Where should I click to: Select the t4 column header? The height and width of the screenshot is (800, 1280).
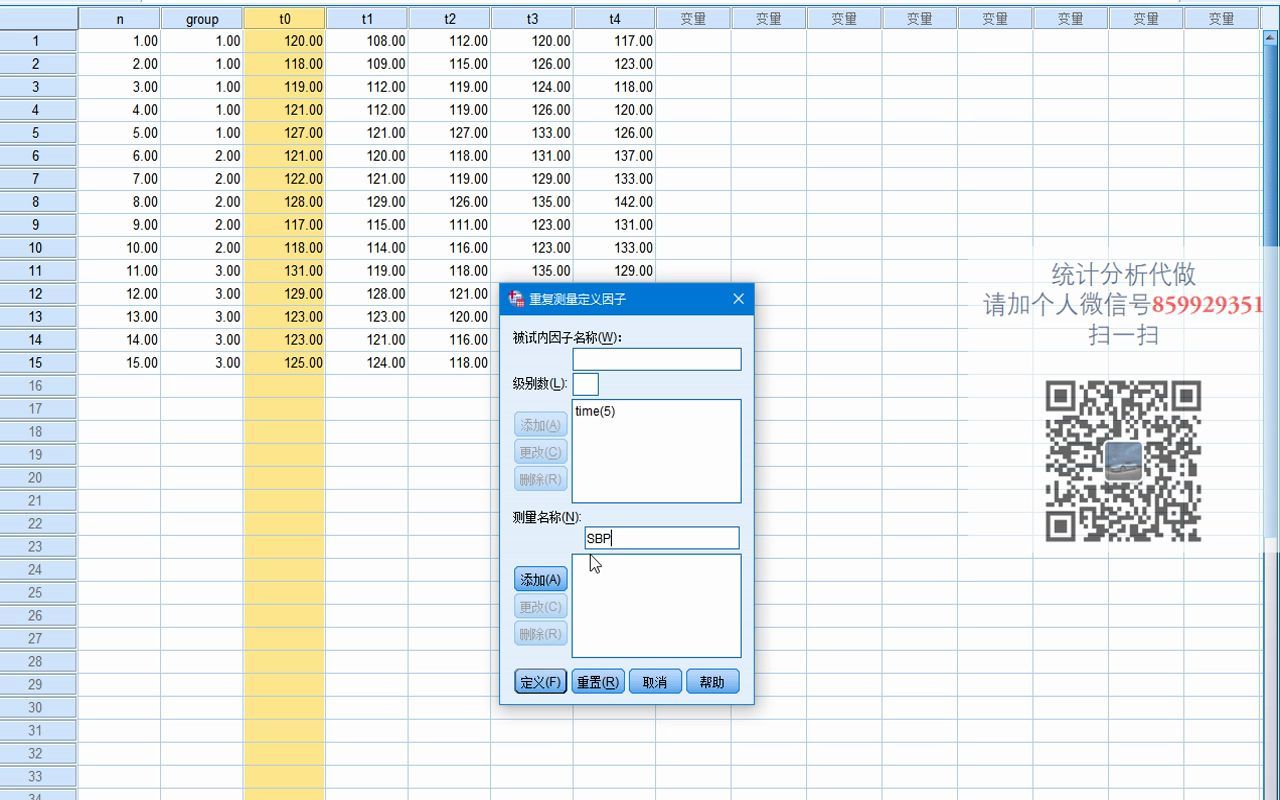click(614, 19)
